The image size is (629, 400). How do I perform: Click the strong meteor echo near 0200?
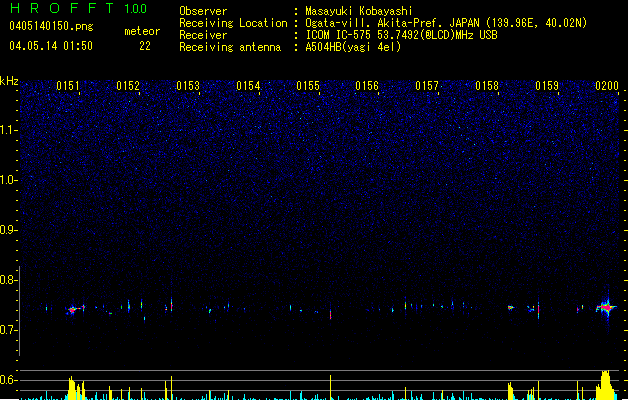coord(607,308)
